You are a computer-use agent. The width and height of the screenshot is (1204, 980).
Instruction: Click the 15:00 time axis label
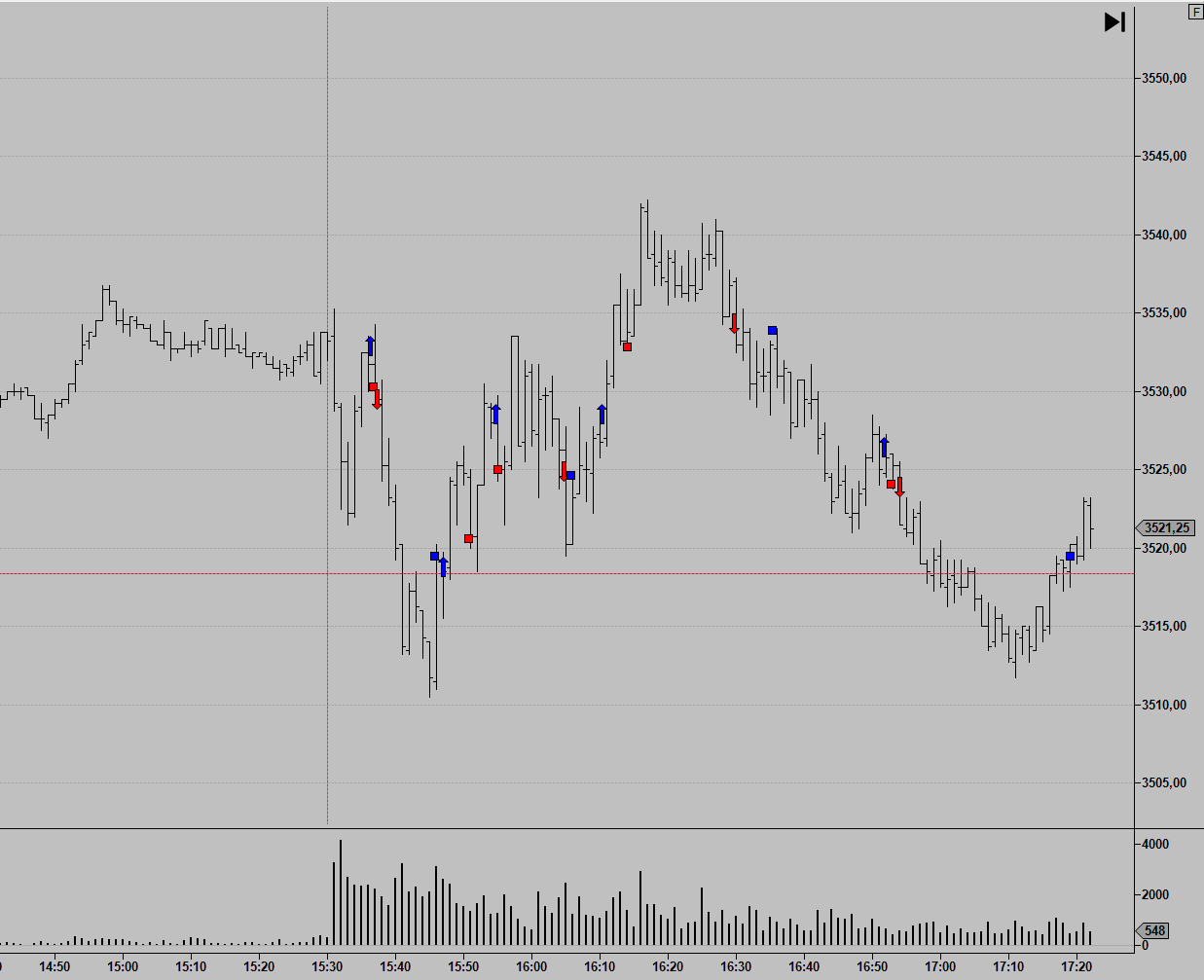(x=123, y=966)
